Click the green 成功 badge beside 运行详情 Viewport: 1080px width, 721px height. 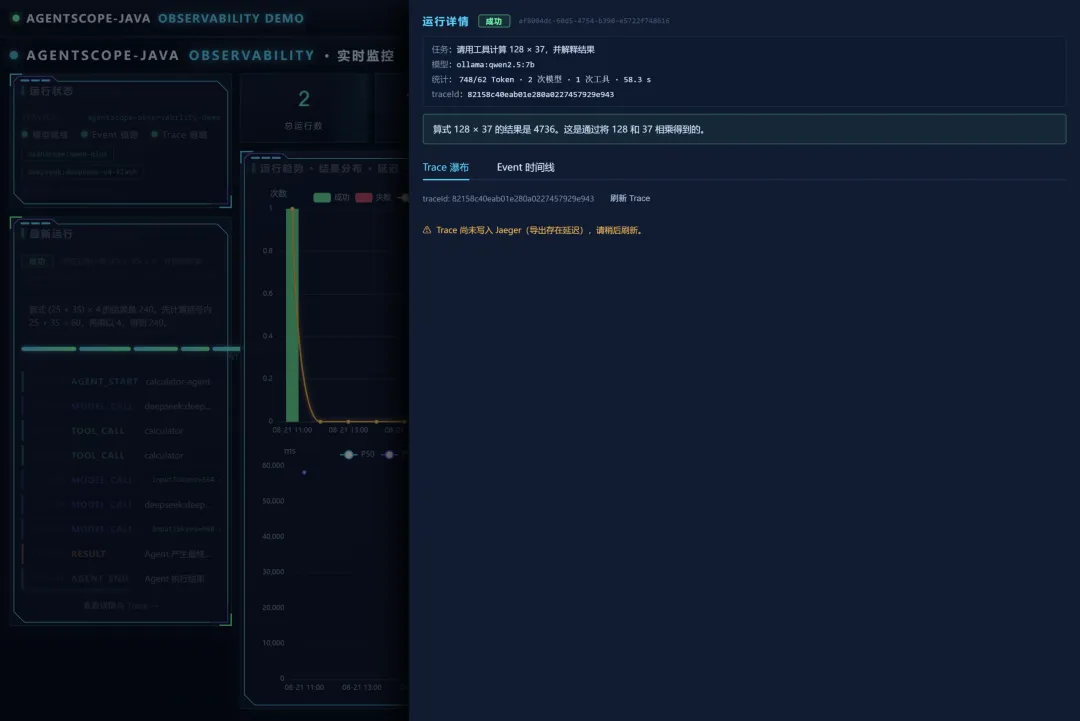click(x=494, y=21)
